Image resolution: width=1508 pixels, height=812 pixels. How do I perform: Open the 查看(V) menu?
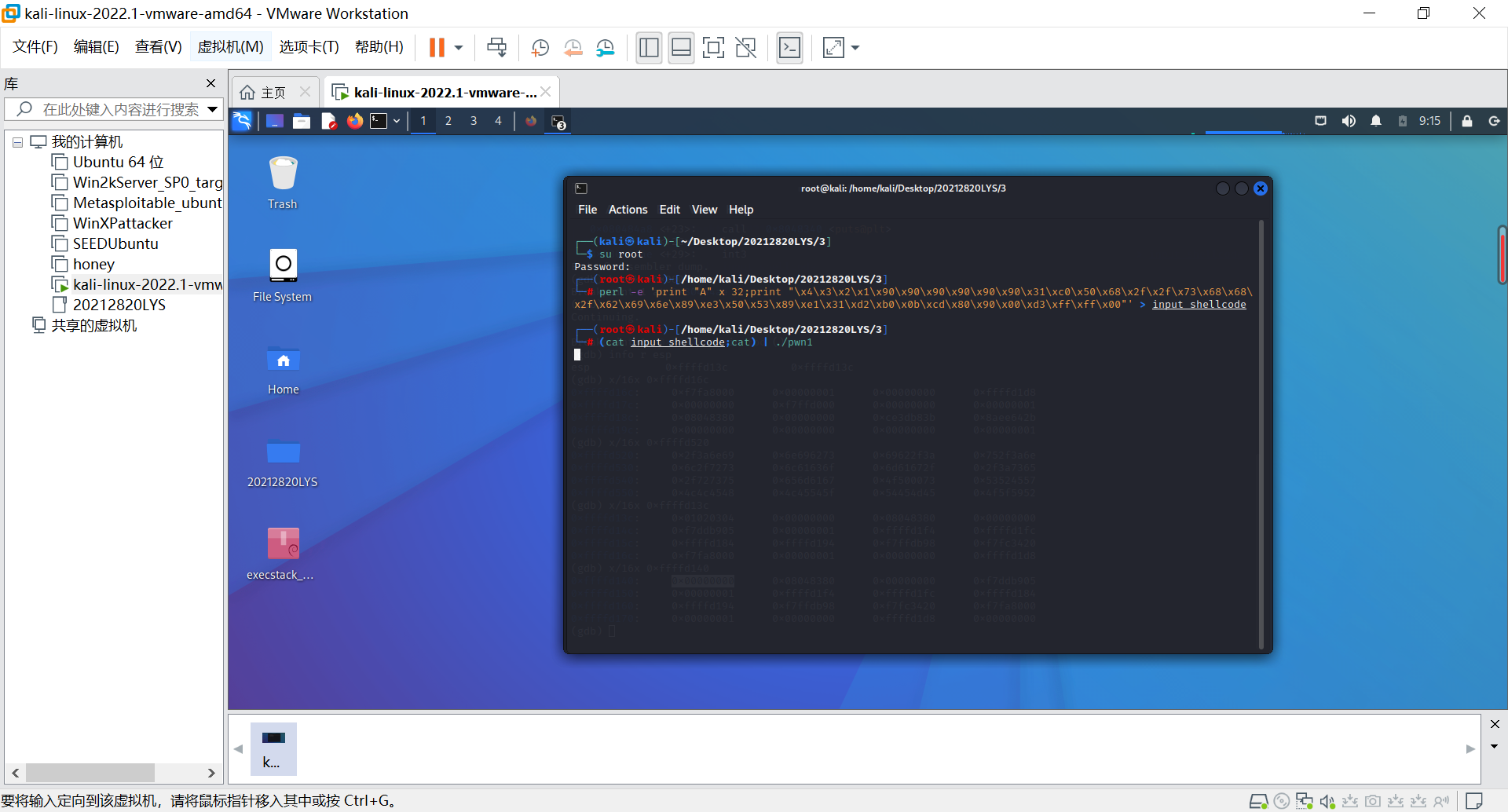pos(158,47)
